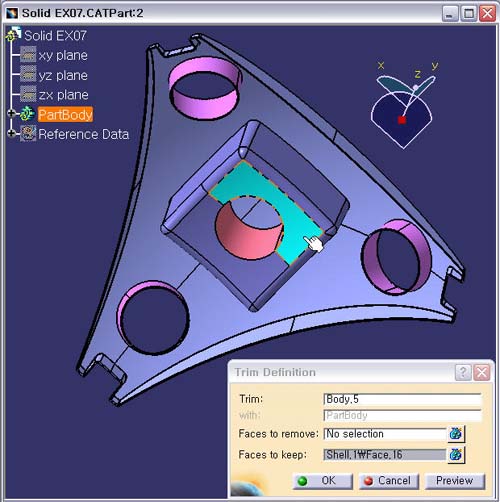Click the Faces to keep field
Viewport: 500px width, 502px height.
385,455
